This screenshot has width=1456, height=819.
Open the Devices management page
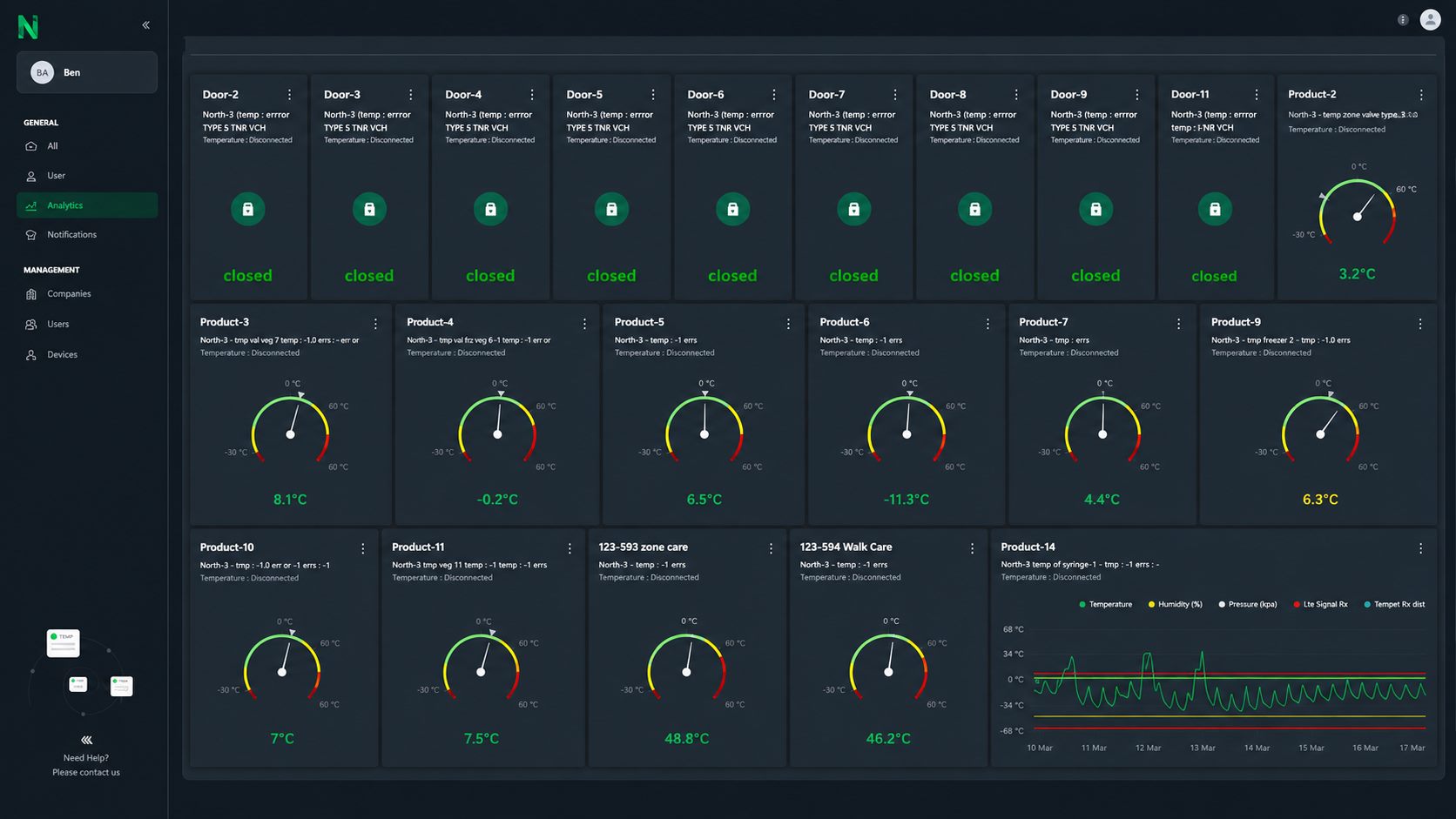[87, 354]
